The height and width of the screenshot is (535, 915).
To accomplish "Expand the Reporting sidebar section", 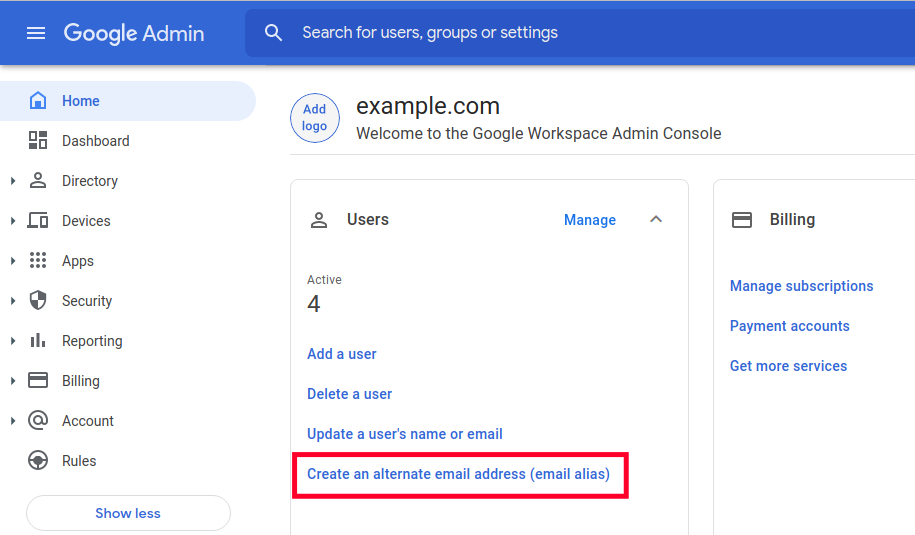I will coord(13,341).
